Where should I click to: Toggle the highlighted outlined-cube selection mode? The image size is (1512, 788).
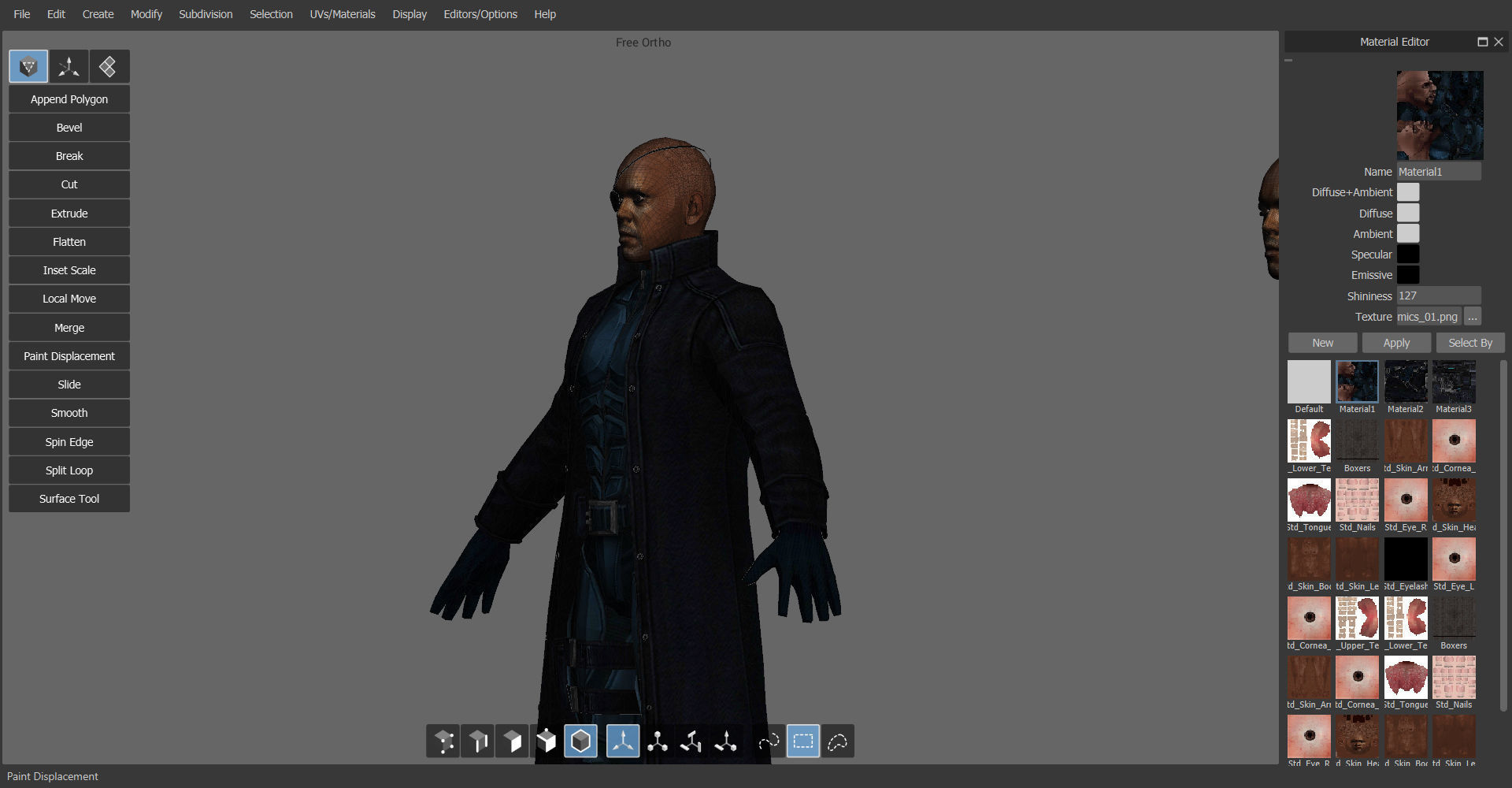(580, 742)
